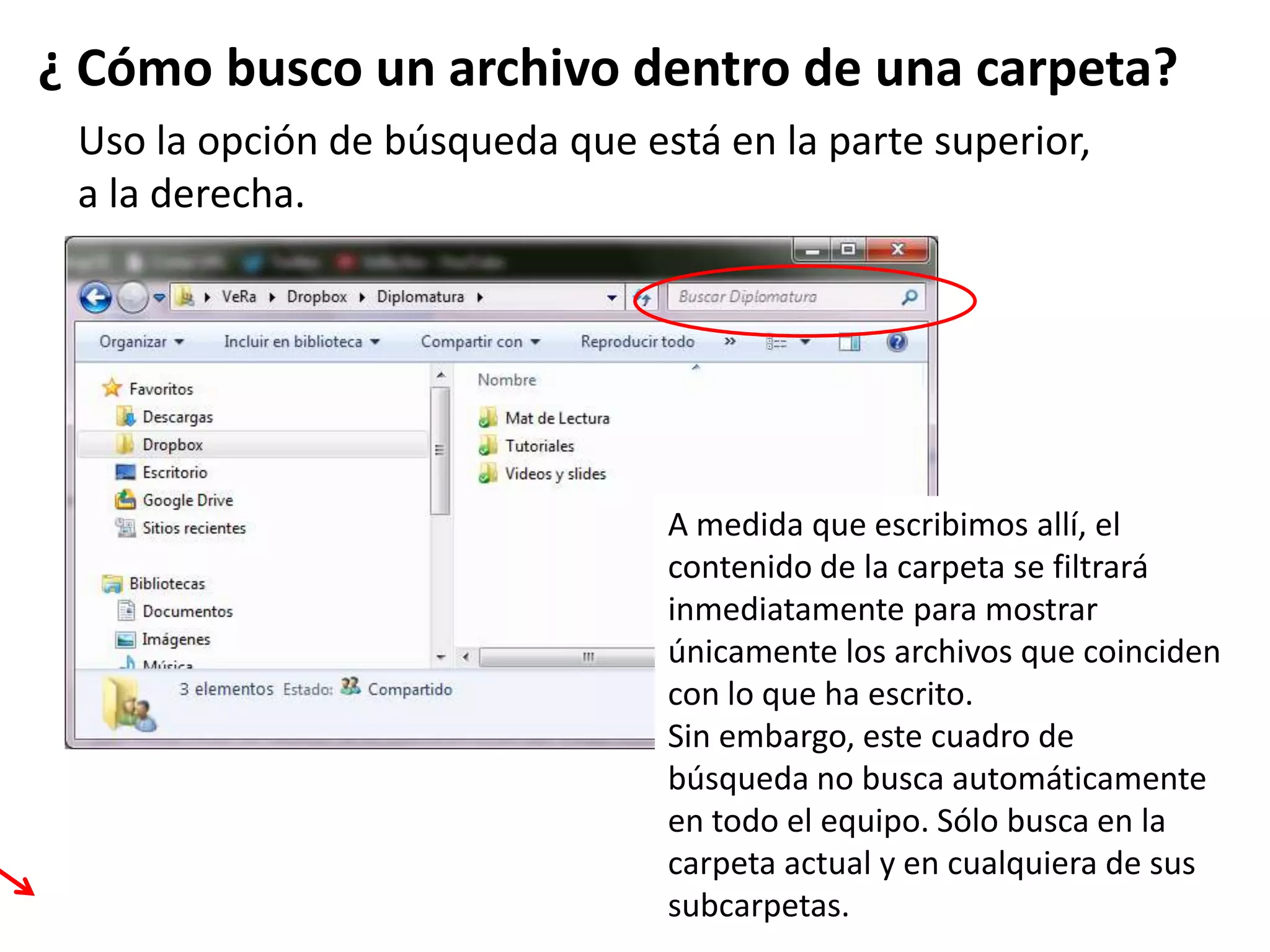Show more toolbar commands chevron
The width and height of the screenshot is (1270, 952).
[730, 341]
